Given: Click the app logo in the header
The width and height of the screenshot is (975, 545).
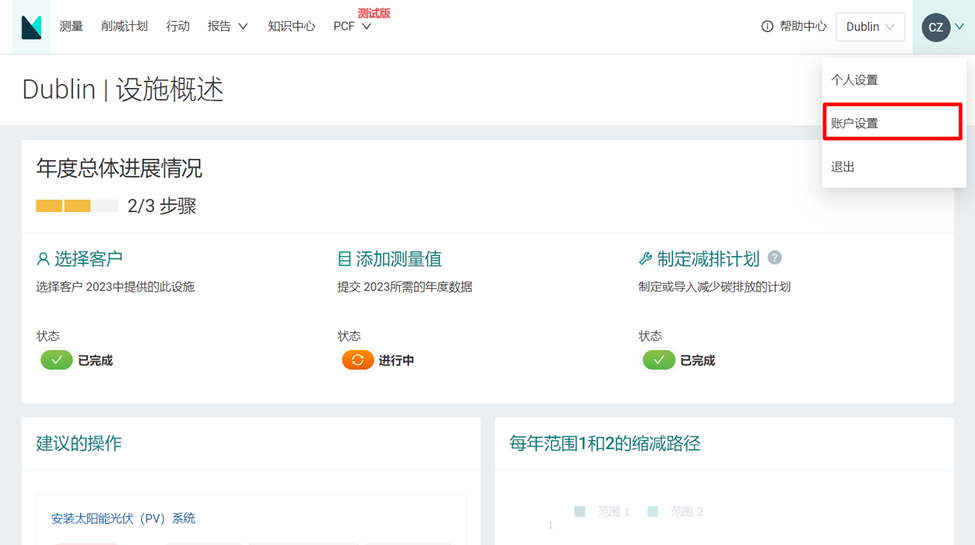Looking at the screenshot, I should (31, 27).
